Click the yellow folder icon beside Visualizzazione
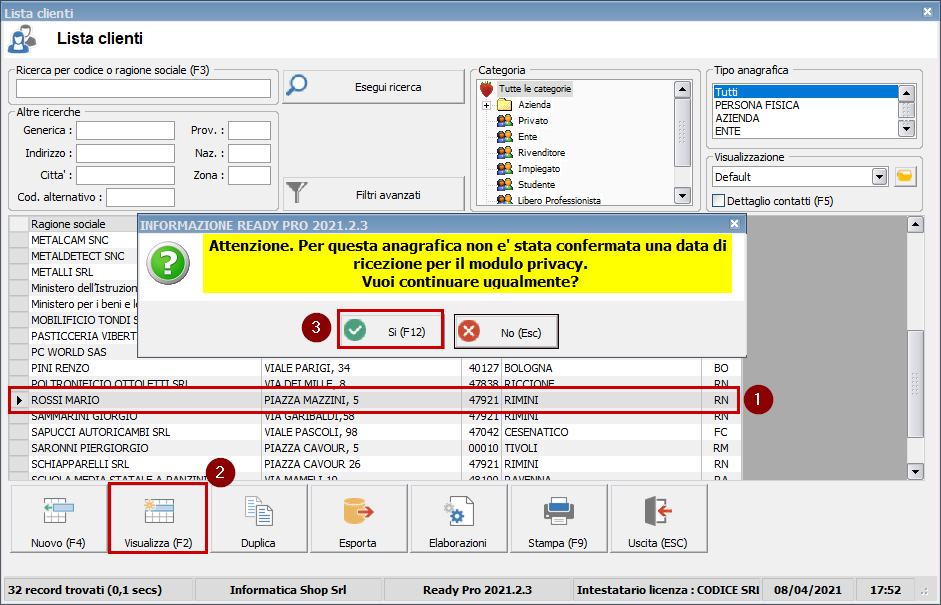Viewport: 941px width, 605px height. (904, 176)
